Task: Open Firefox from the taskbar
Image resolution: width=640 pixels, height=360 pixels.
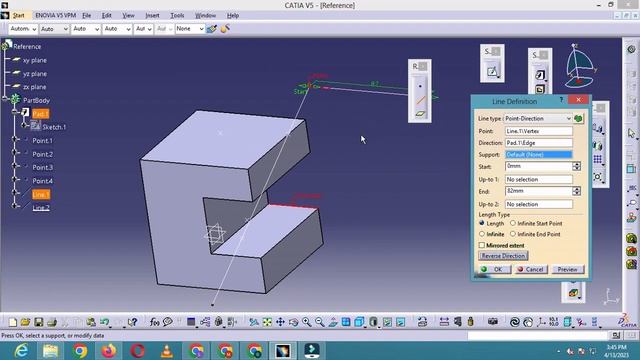Action: click(109, 351)
